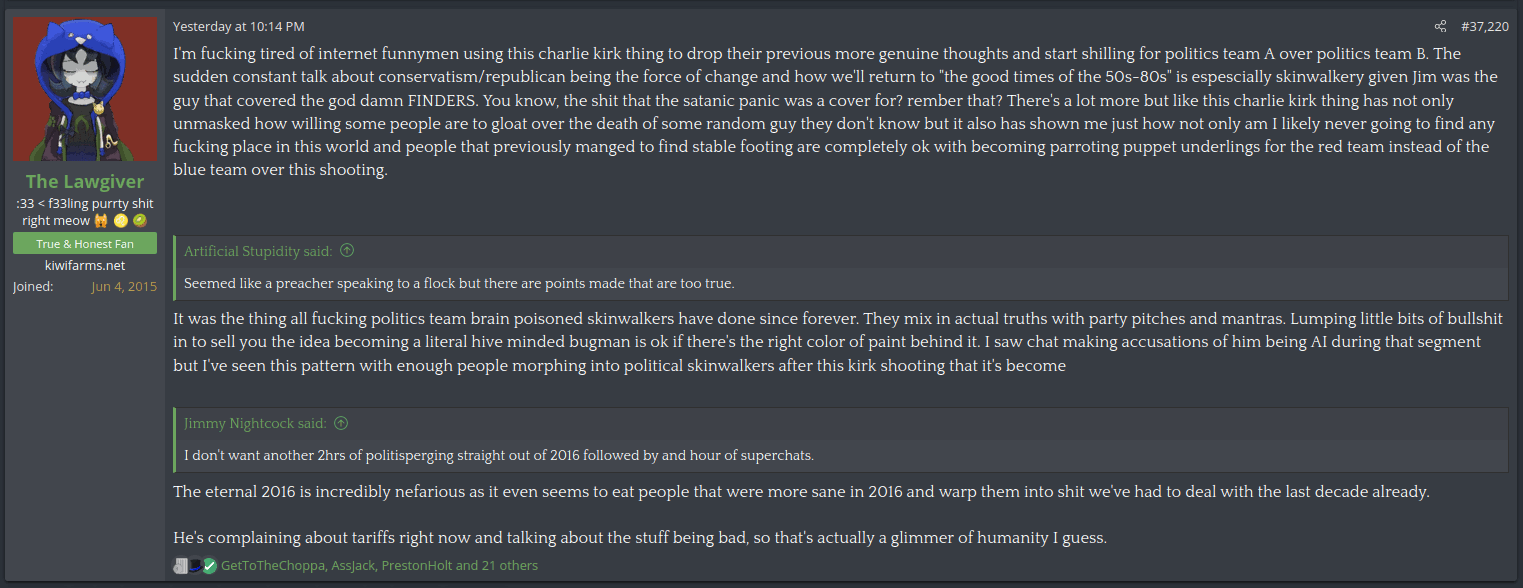Click the green checkmark reaction icon
1523x588 pixels.
[209, 566]
